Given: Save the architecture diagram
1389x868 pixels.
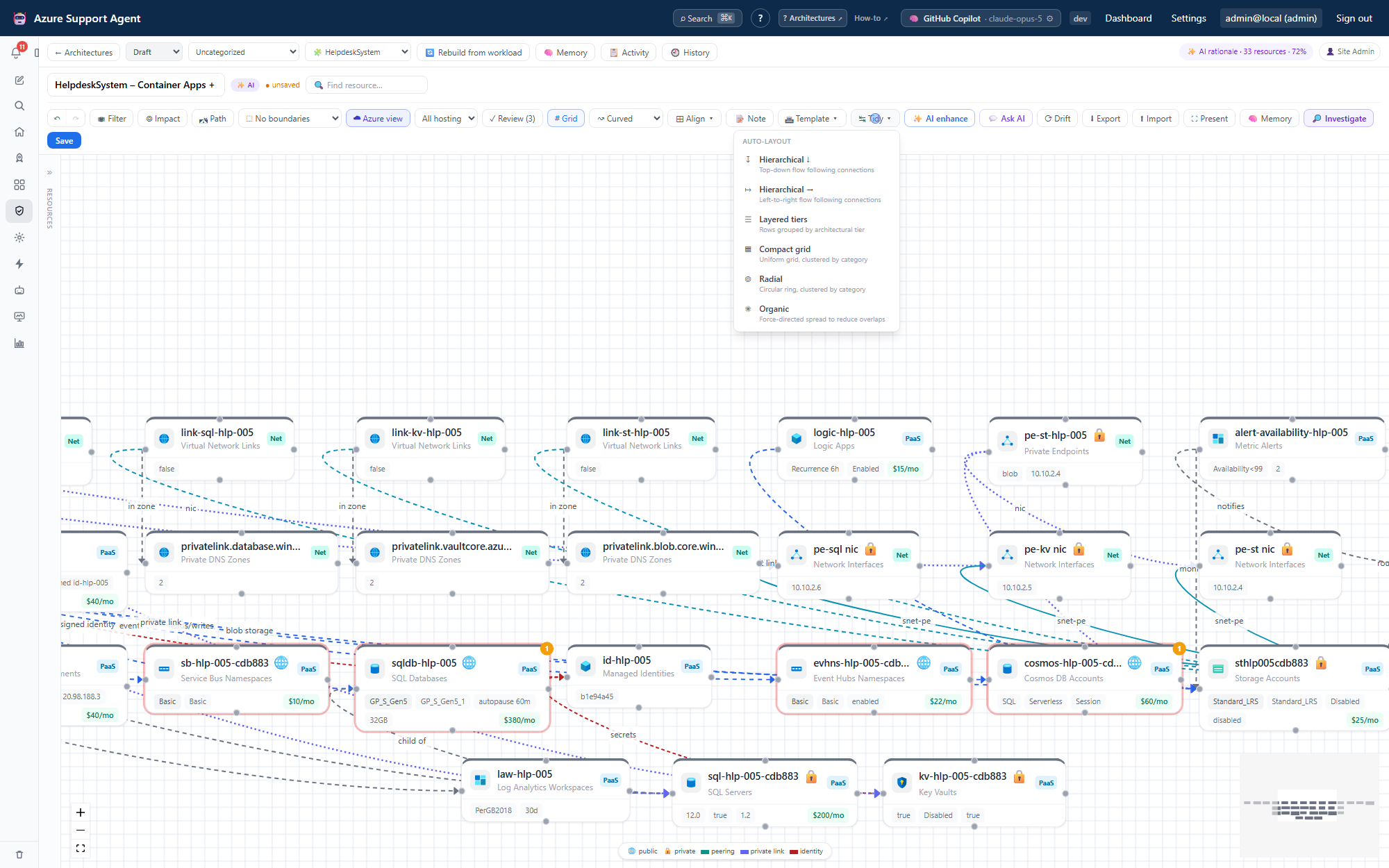Looking at the screenshot, I should coord(64,141).
